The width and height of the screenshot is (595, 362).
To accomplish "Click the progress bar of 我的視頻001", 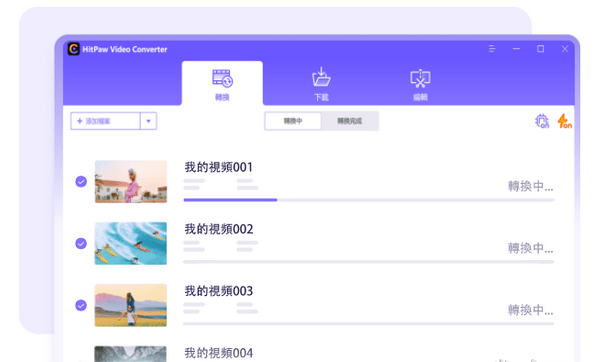I will [x=369, y=200].
